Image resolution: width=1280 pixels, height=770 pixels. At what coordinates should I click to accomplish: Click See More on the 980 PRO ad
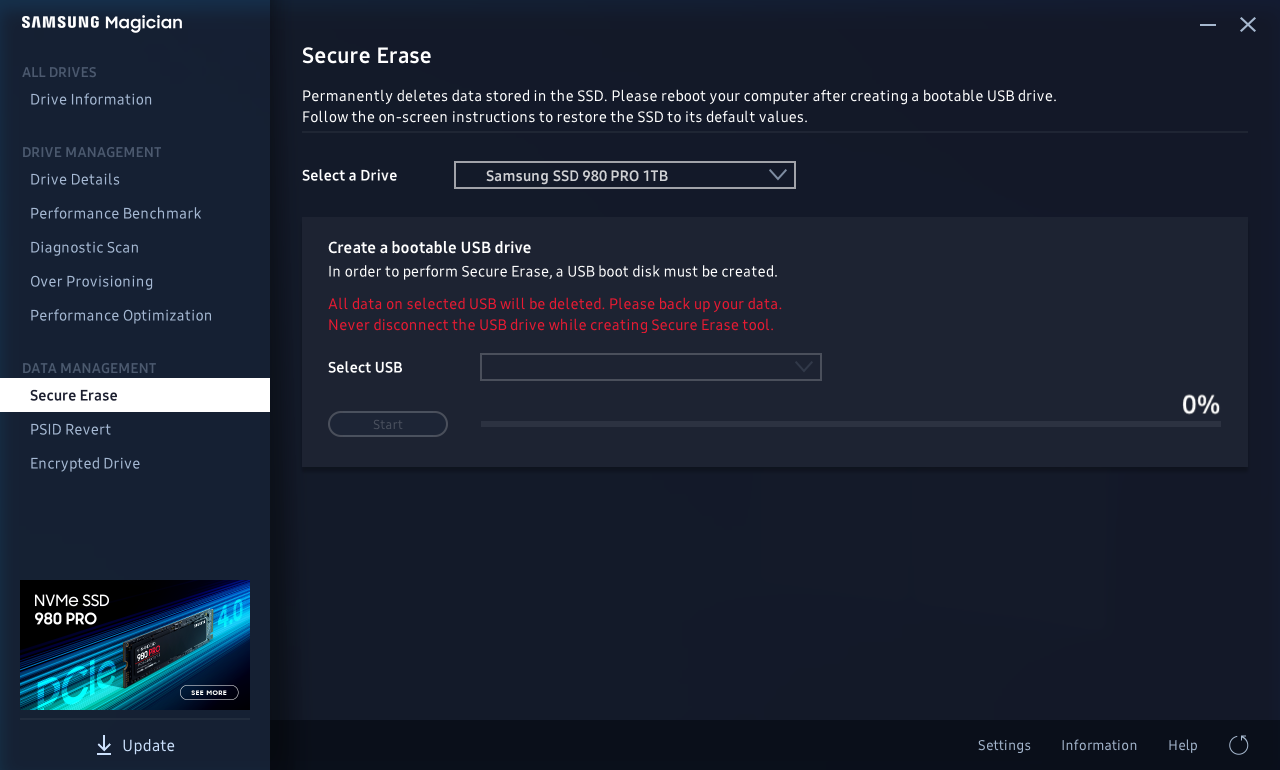[209, 692]
